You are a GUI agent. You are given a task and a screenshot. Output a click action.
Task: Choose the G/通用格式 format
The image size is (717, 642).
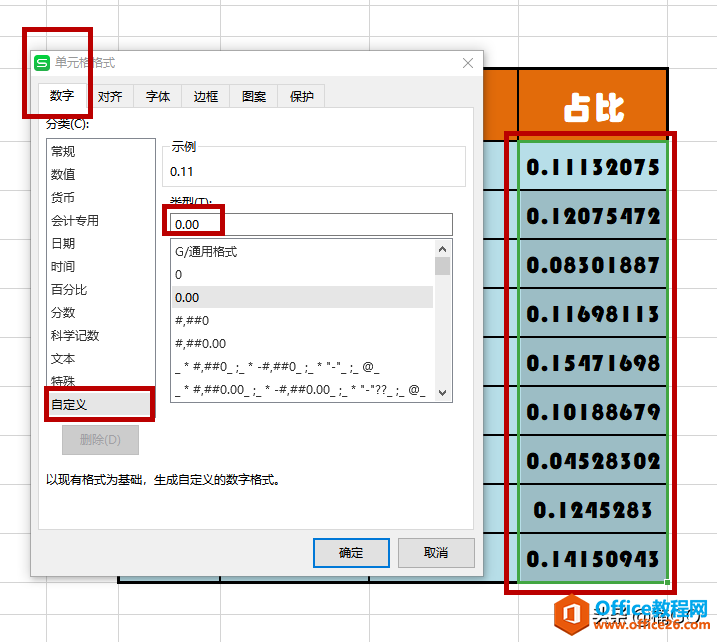[x=302, y=251]
